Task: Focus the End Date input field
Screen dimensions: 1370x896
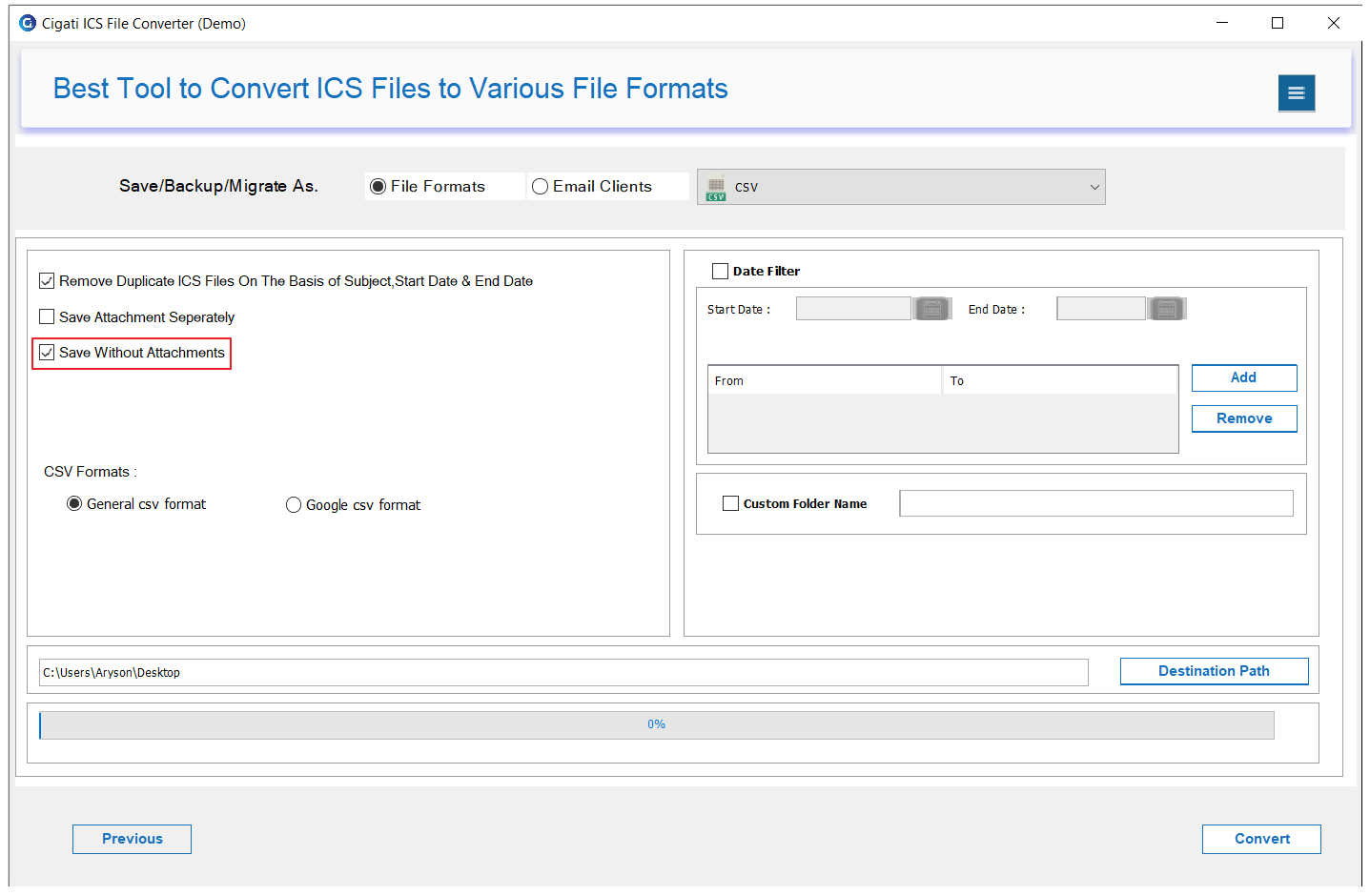Action: pos(1101,309)
